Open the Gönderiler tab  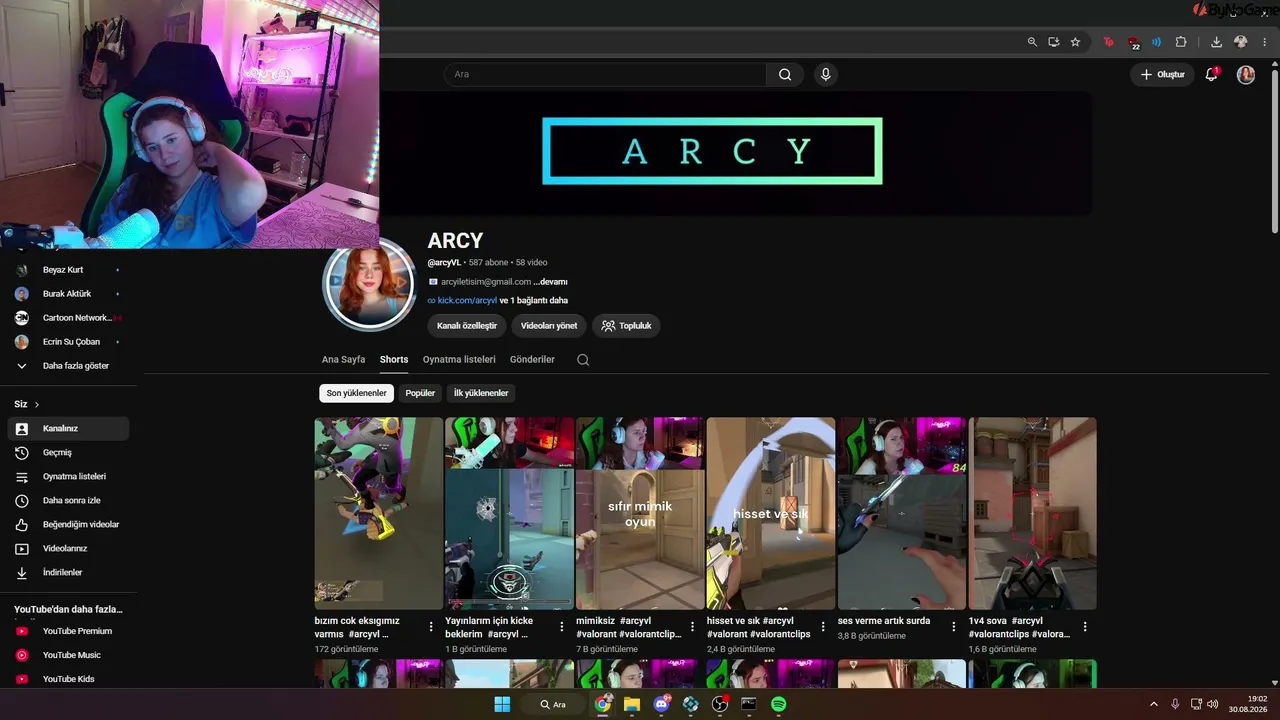(x=532, y=360)
